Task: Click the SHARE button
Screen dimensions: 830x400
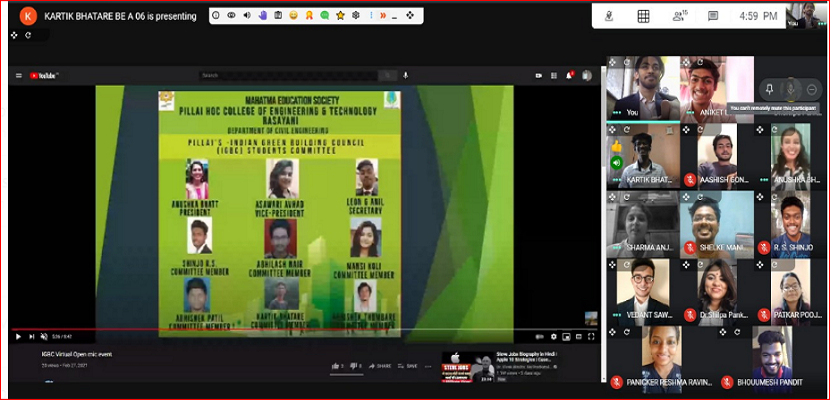Action: click(380, 366)
